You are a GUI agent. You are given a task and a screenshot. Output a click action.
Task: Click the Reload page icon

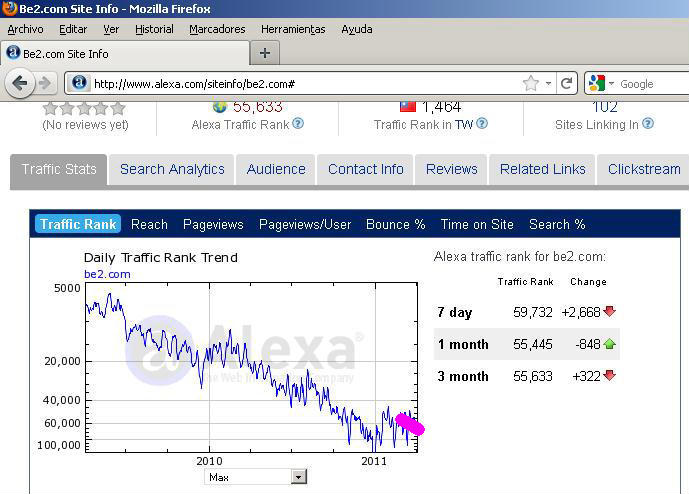(567, 83)
